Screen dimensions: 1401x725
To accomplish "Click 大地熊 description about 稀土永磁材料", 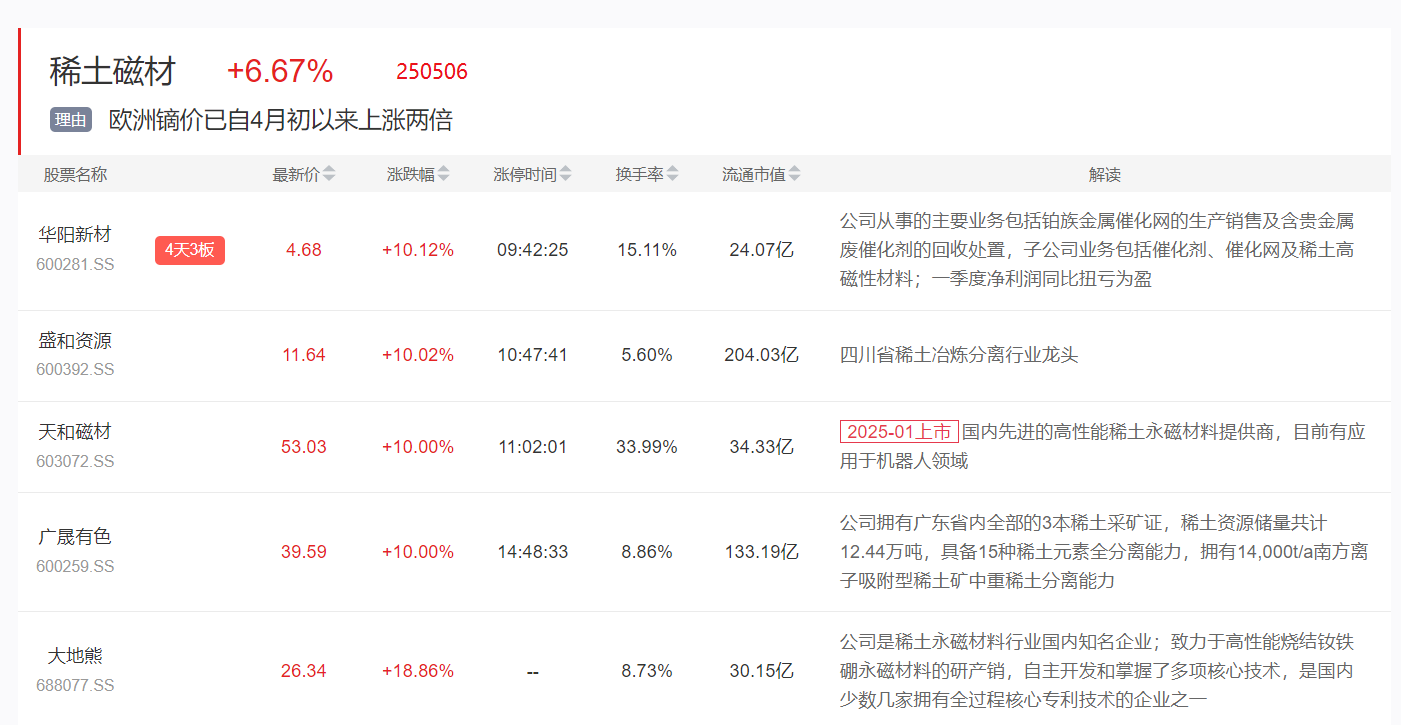I will point(1097,671).
